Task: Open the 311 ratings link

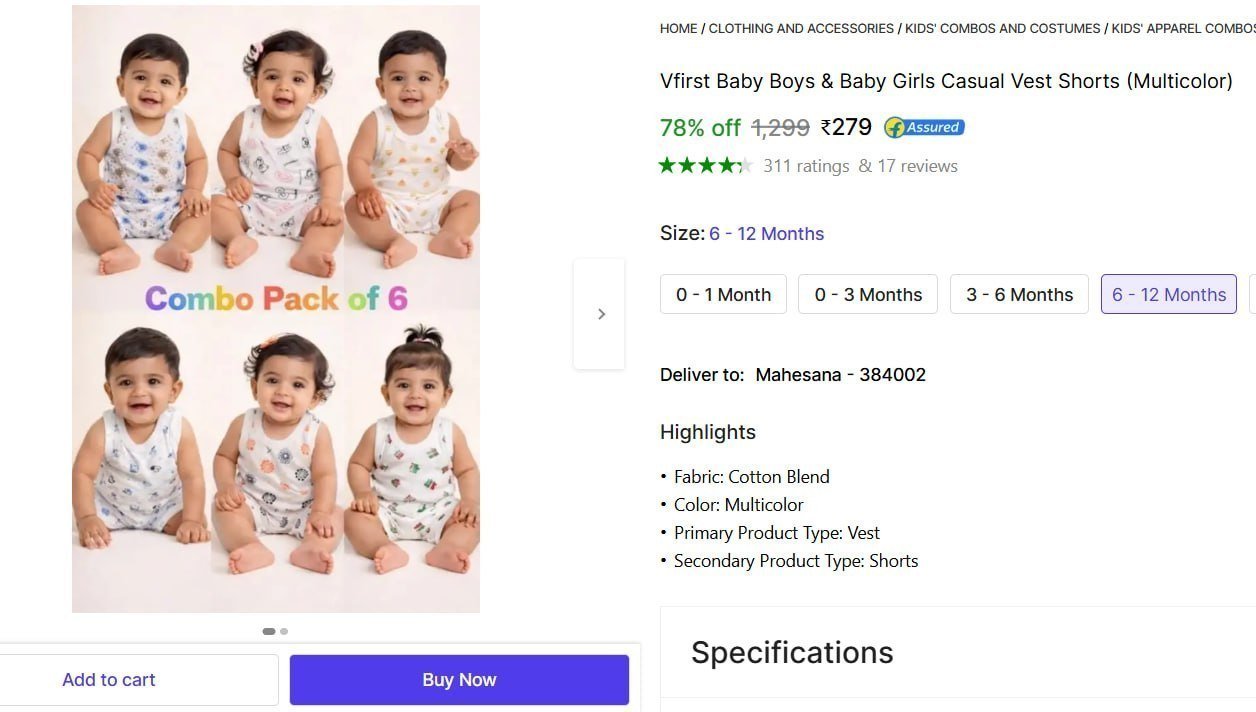Action: tap(806, 166)
